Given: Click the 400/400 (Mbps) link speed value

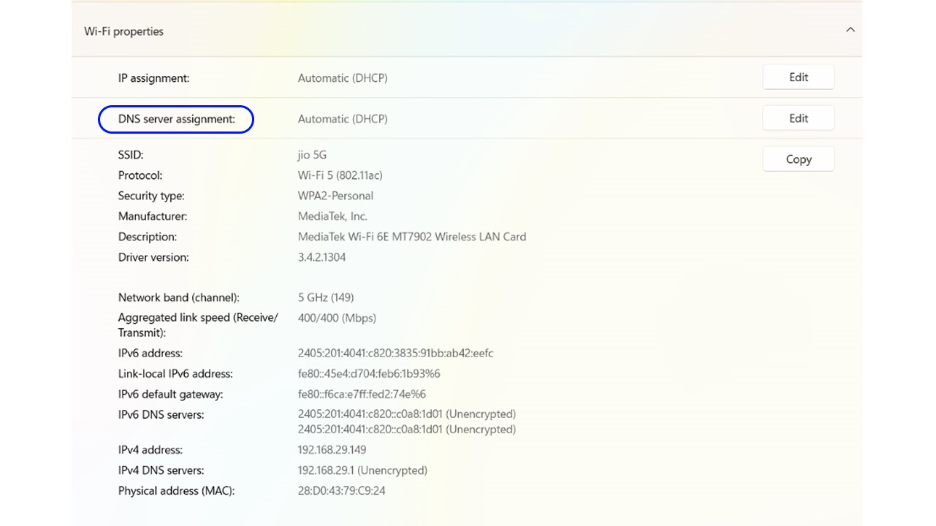Looking at the screenshot, I should pyautogui.click(x=336, y=318).
